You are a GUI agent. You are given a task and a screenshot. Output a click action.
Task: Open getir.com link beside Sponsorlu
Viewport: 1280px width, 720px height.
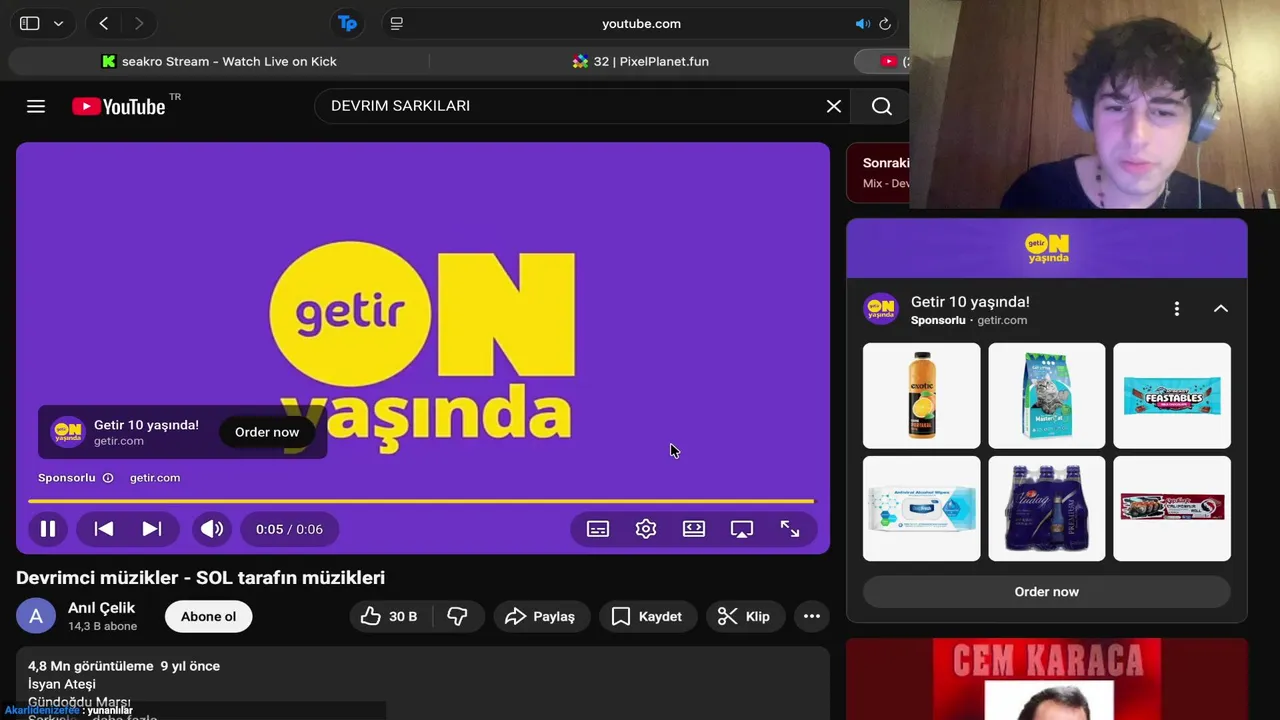click(155, 478)
